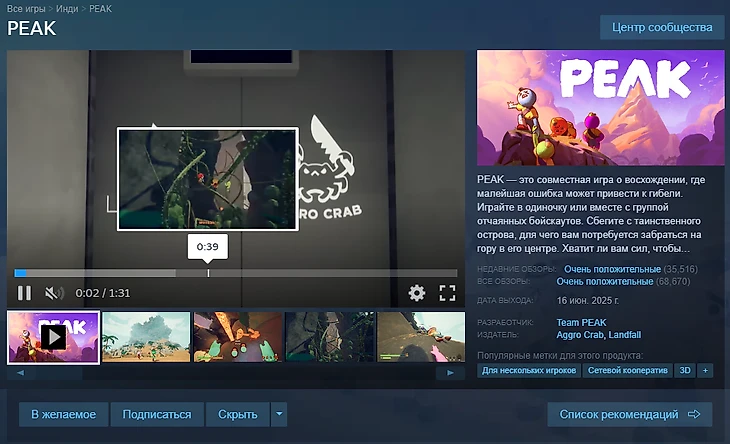The width and height of the screenshot is (730, 444).
Task: Open publisher Aggro Crab link
Action: pyautogui.click(x=580, y=335)
